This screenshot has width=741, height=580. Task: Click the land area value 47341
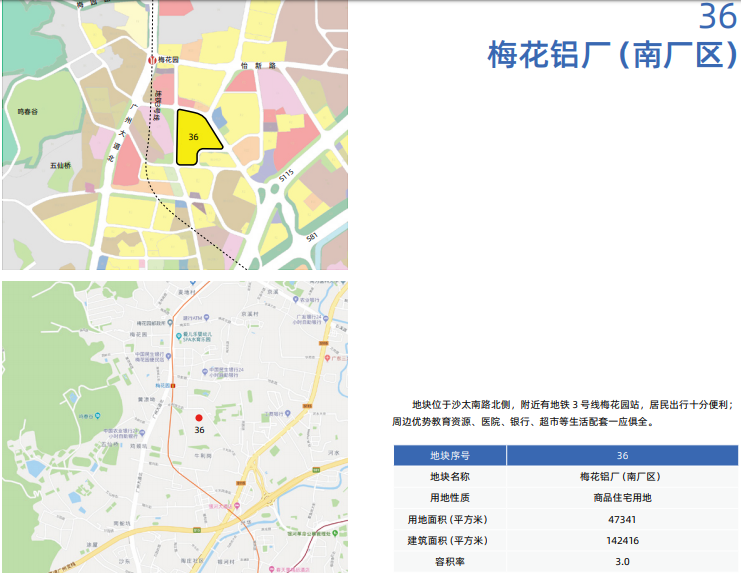pos(622,519)
